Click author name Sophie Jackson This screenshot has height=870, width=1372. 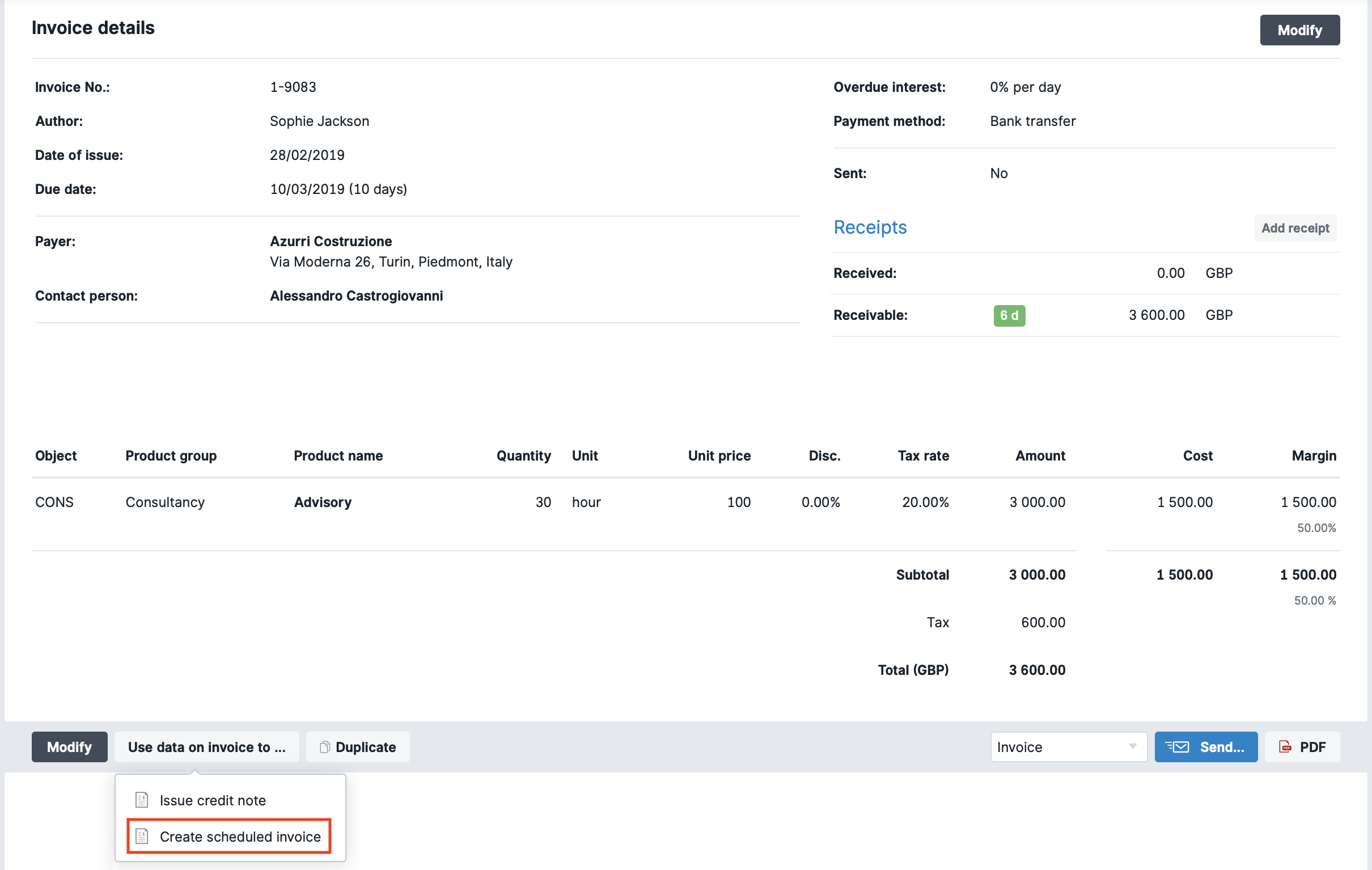320,121
